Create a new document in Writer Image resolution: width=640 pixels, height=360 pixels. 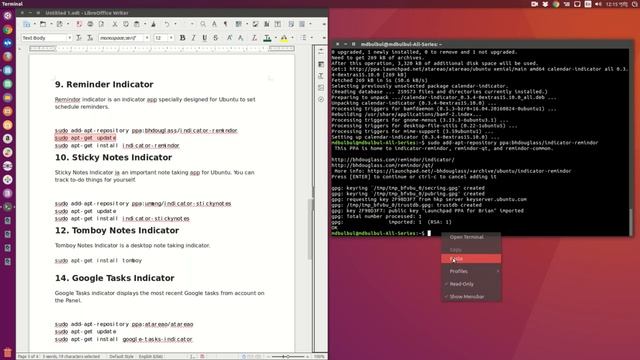click(27, 24)
